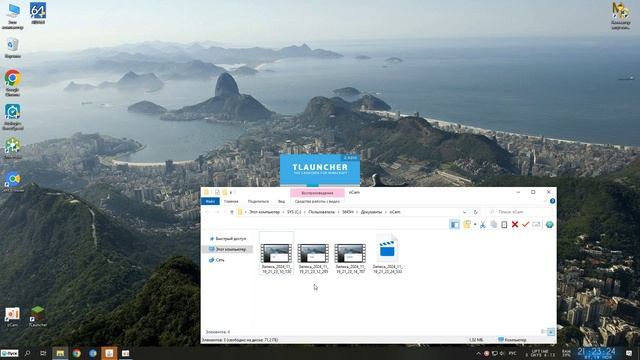Viewport: 640px width, 360px height.
Task: Select oCam desktop shortcut
Action: pos(12,317)
